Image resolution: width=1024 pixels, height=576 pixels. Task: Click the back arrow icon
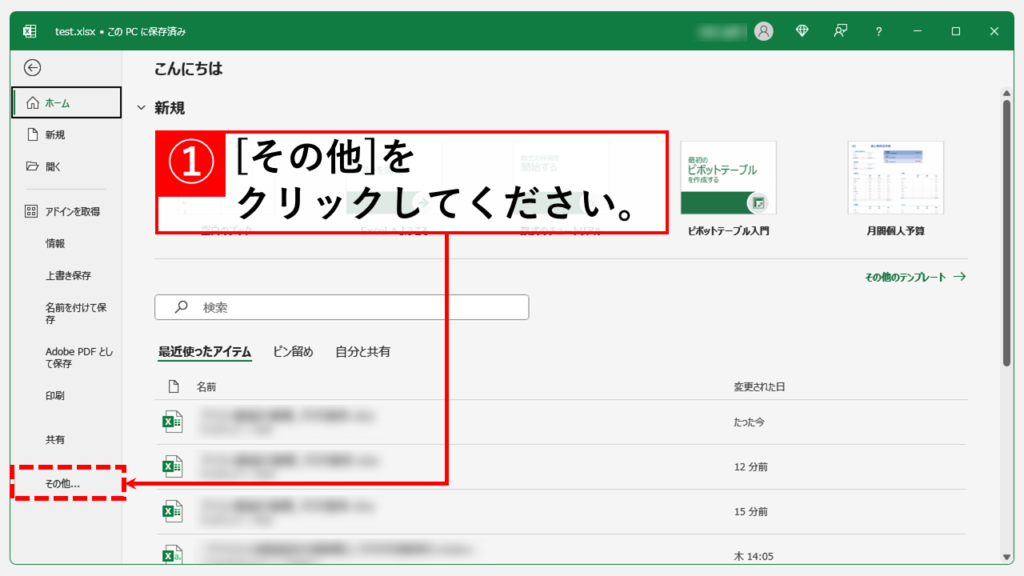click(x=33, y=68)
